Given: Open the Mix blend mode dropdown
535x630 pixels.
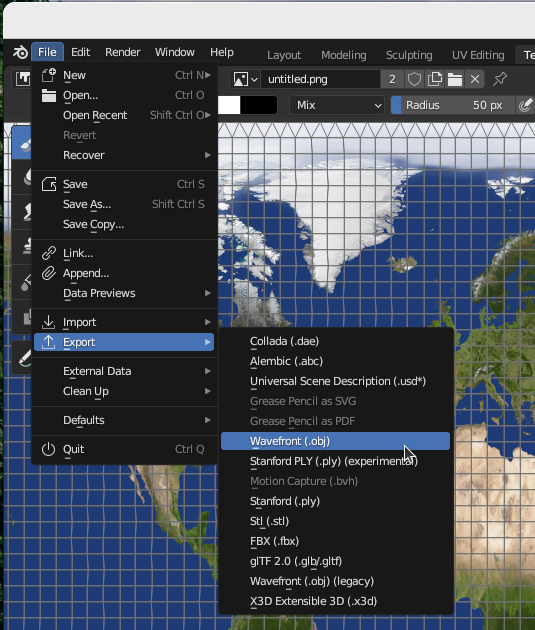Looking at the screenshot, I should pos(337,105).
